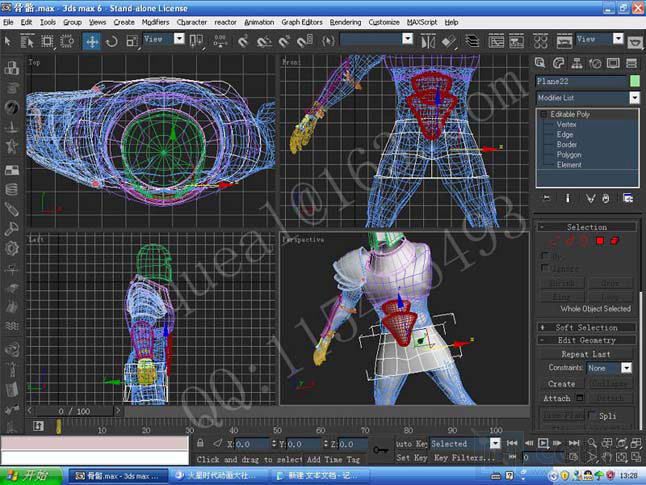Click Show End Result toggle icon
646x485 pixels.
click(x=568, y=198)
